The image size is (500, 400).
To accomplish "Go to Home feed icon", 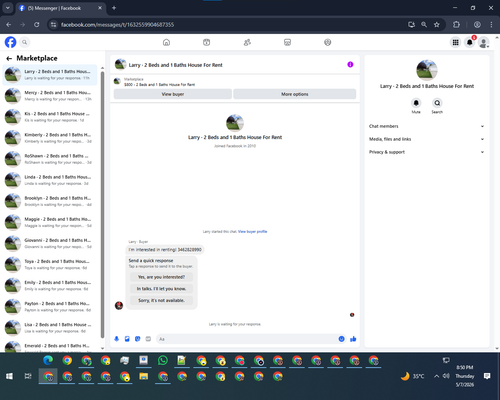I will click(x=166, y=42).
